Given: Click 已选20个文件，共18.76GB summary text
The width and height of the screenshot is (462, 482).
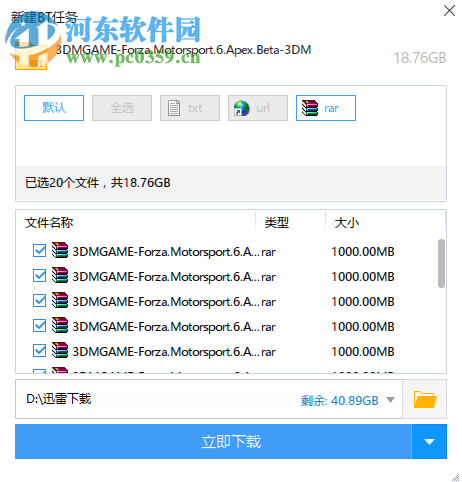Looking at the screenshot, I should (98, 183).
